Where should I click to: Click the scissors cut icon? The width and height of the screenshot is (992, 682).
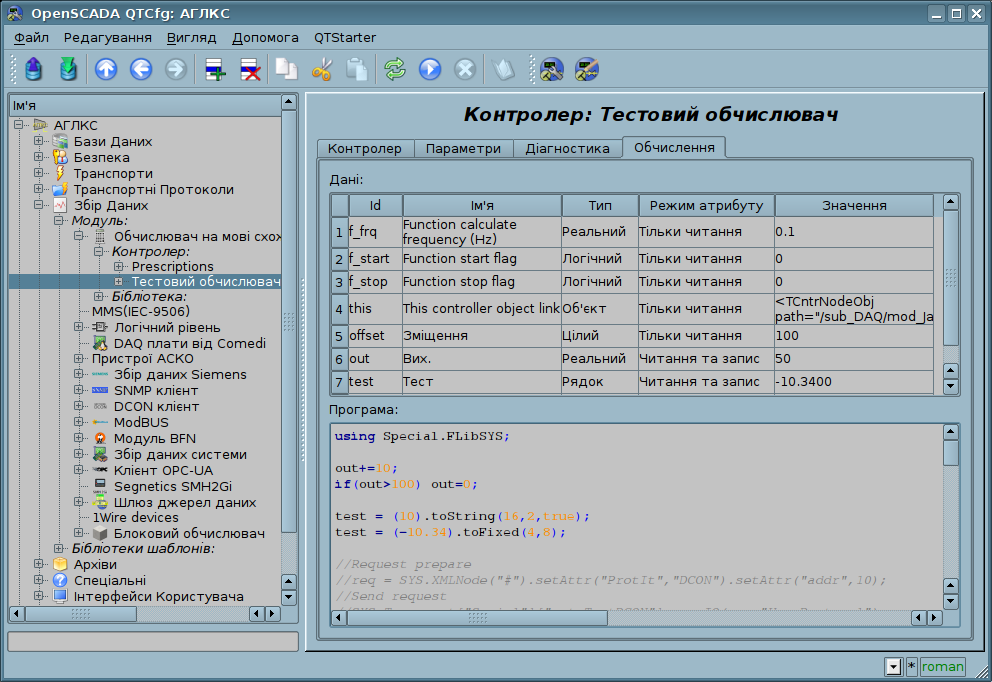(322, 69)
